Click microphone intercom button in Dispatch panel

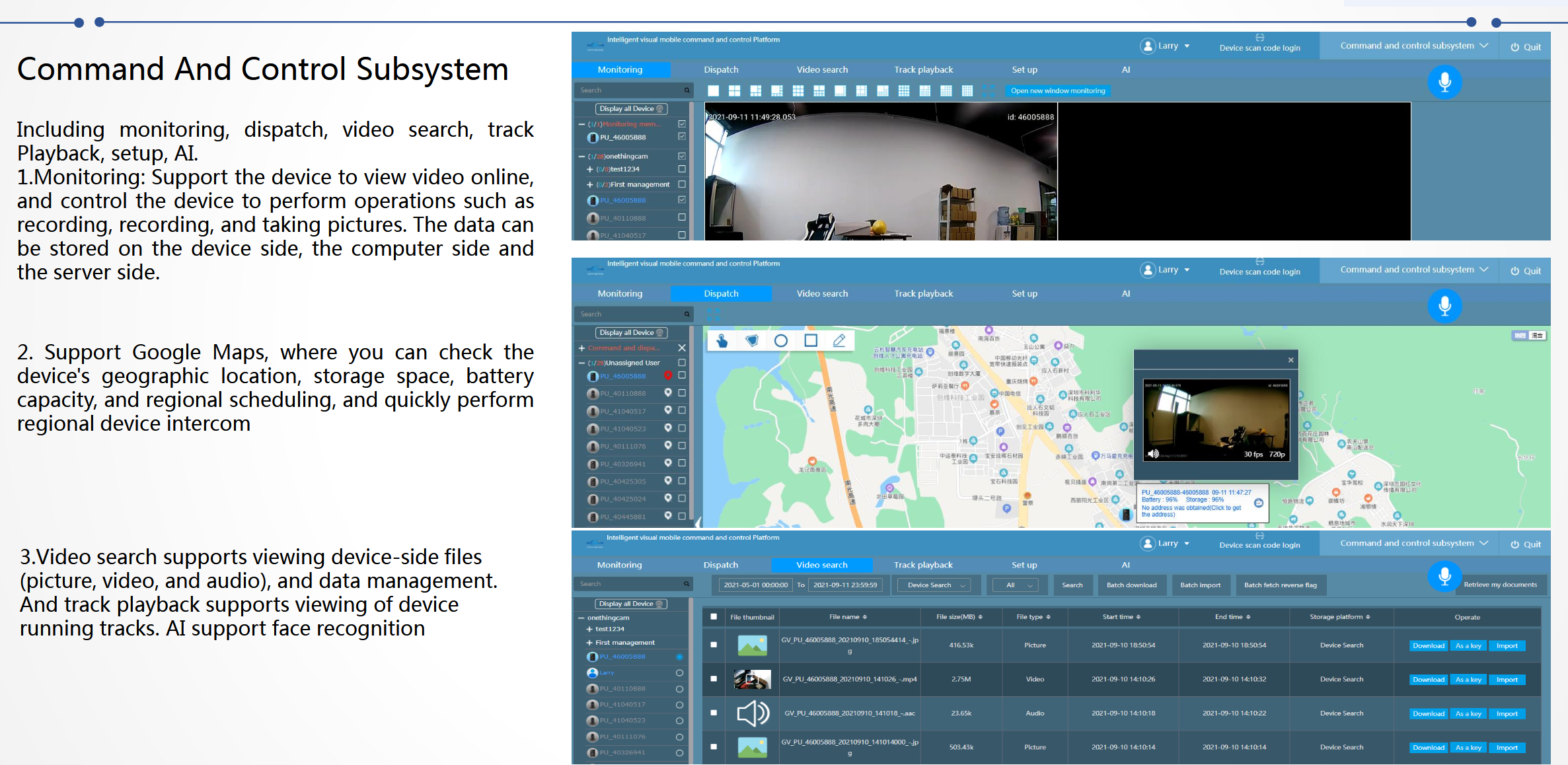[1444, 306]
